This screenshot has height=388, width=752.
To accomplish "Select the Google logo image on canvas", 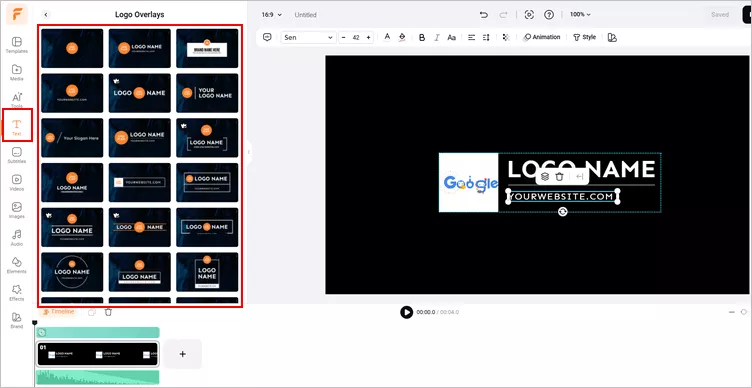I will (x=469, y=182).
